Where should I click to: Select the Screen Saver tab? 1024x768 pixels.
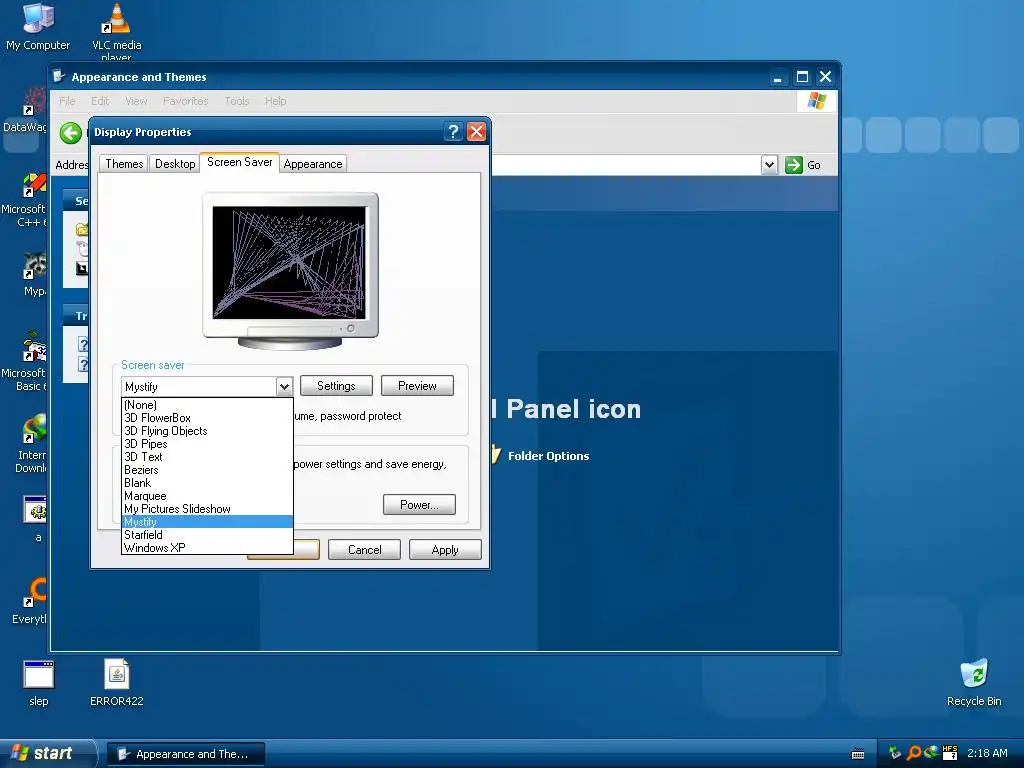240,162
